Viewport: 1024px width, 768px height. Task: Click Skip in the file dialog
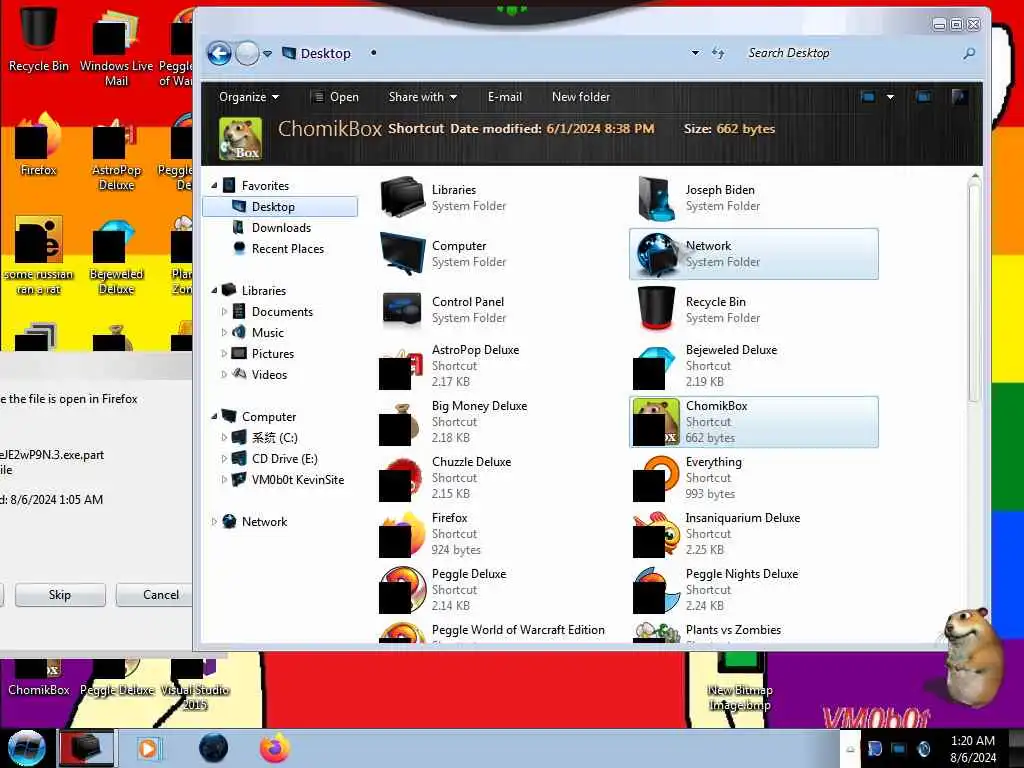pyautogui.click(x=59, y=595)
